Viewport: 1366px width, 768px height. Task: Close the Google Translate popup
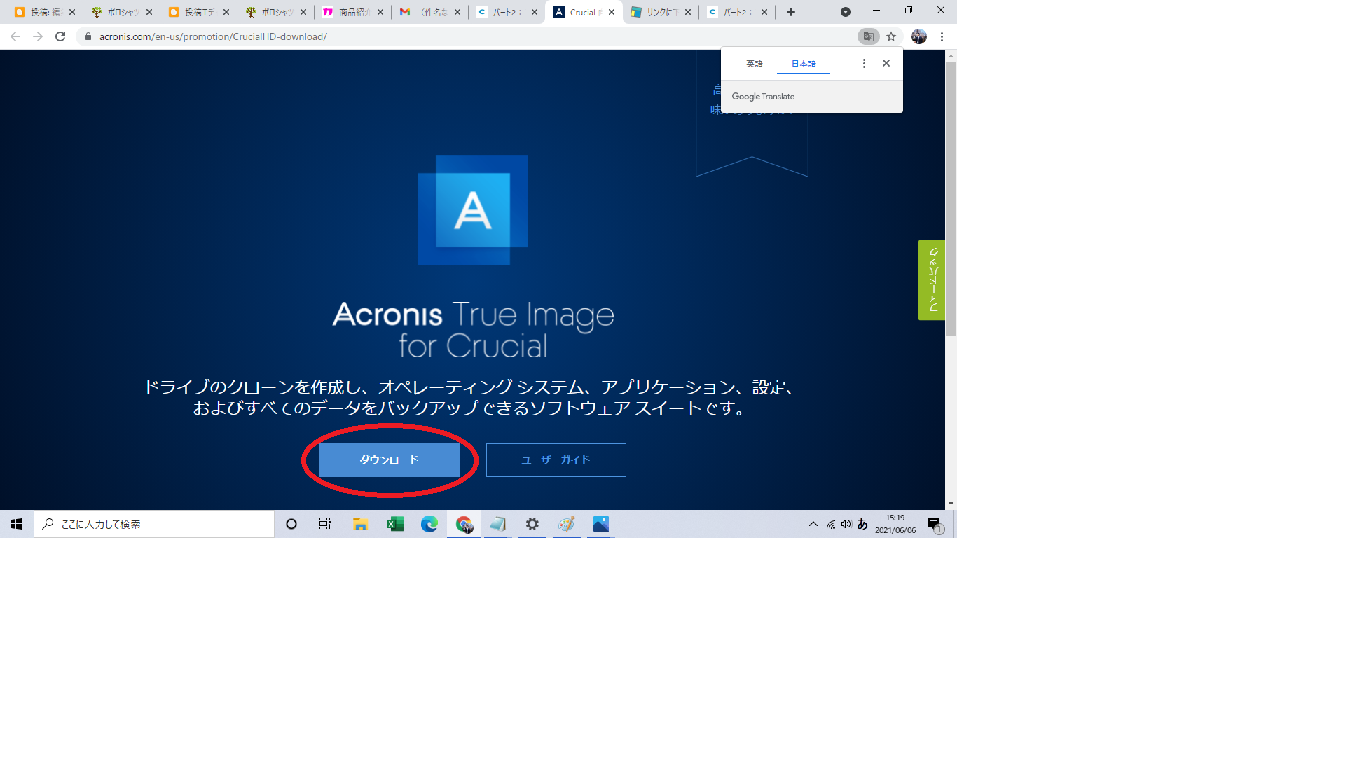click(886, 63)
